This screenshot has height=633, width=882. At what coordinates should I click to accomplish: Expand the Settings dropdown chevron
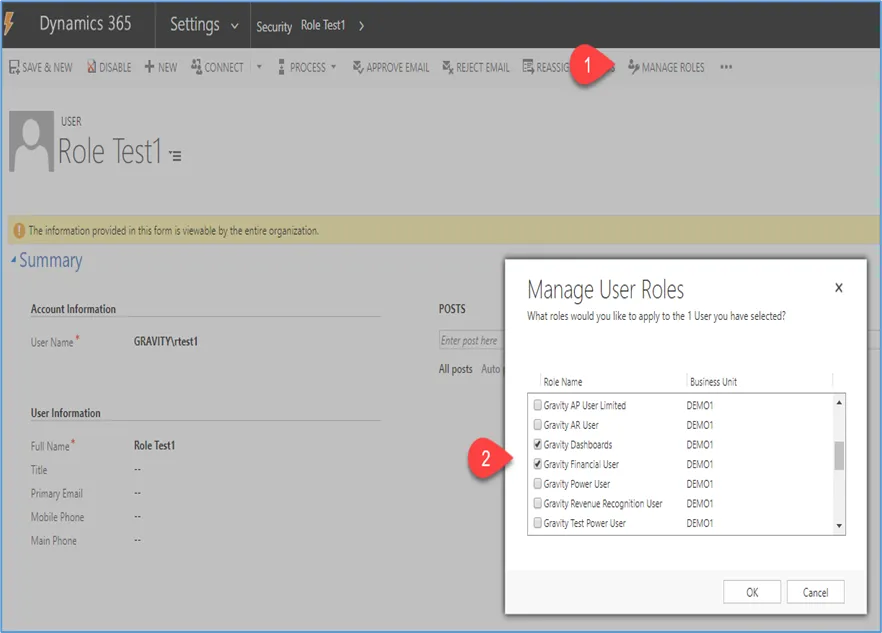[x=235, y=26]
